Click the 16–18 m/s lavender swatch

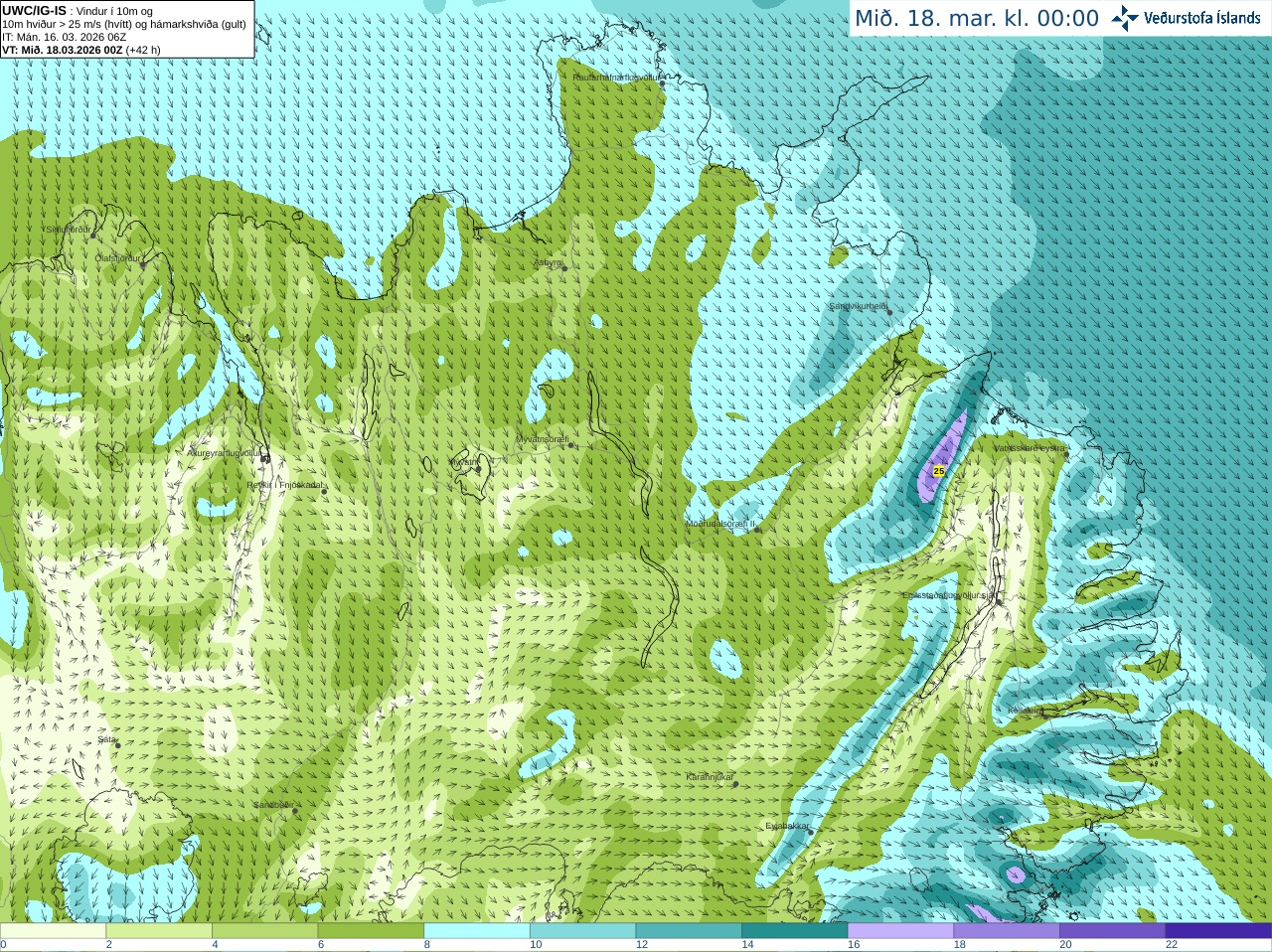(x=901, y=931)
